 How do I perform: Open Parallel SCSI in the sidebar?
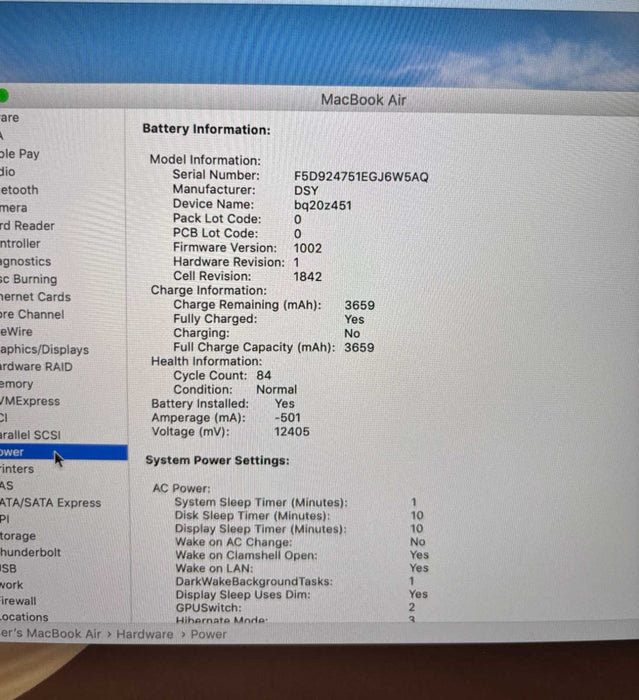tap(30, 435)
